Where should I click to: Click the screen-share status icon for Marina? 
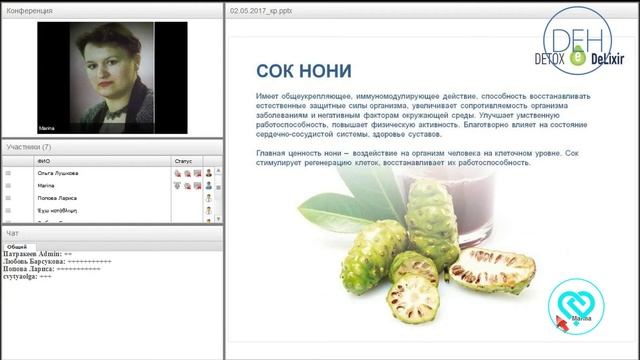coord(198,186)
